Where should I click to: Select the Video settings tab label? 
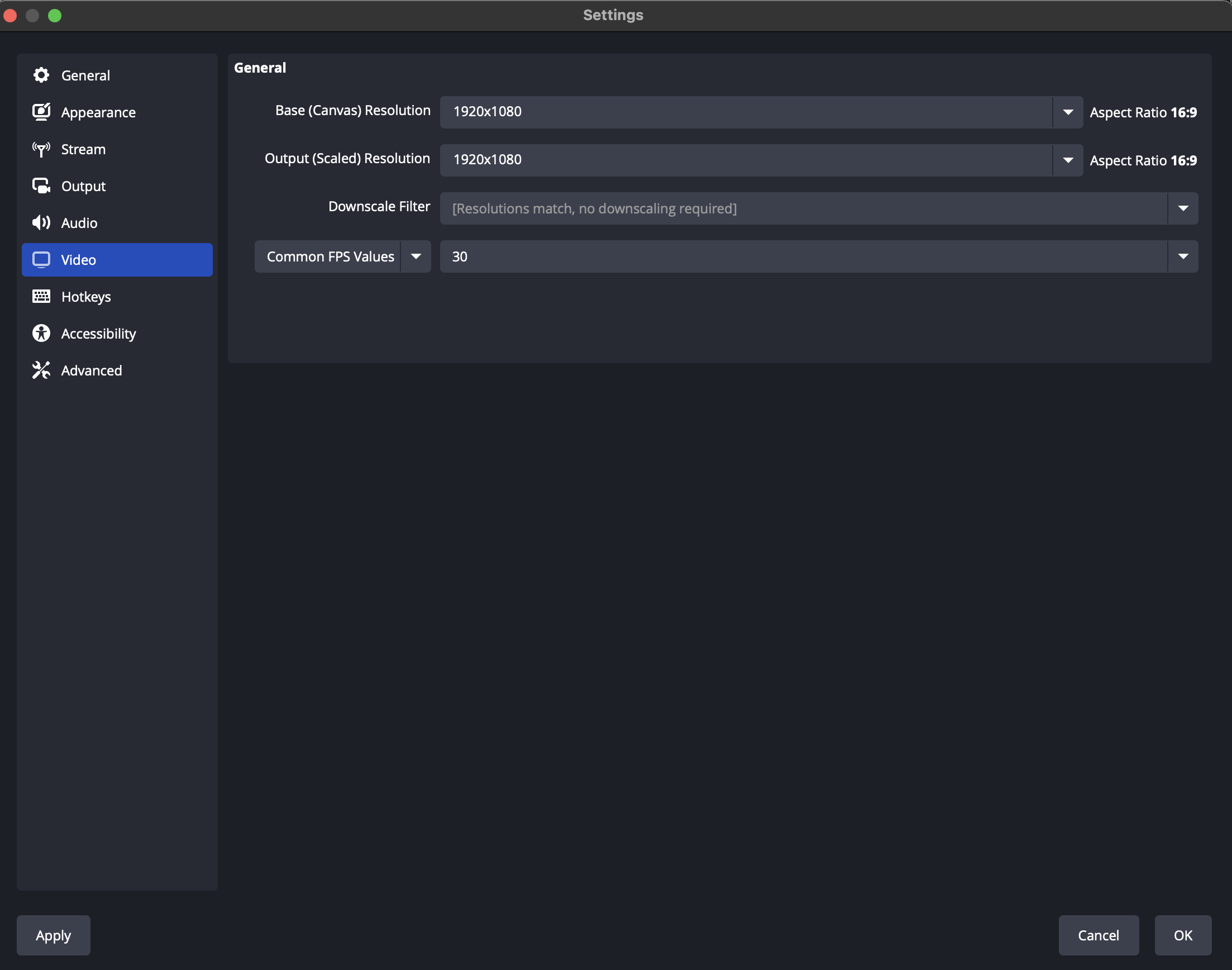pyautogui.click(x=78, y=260)
